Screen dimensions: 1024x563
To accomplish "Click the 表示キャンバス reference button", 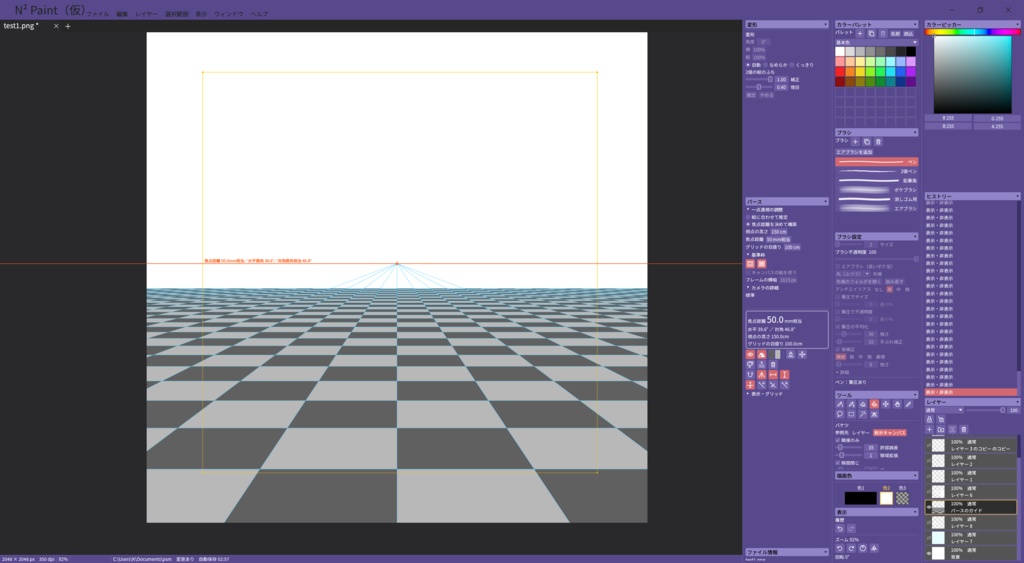I will (x=889, y=432).
